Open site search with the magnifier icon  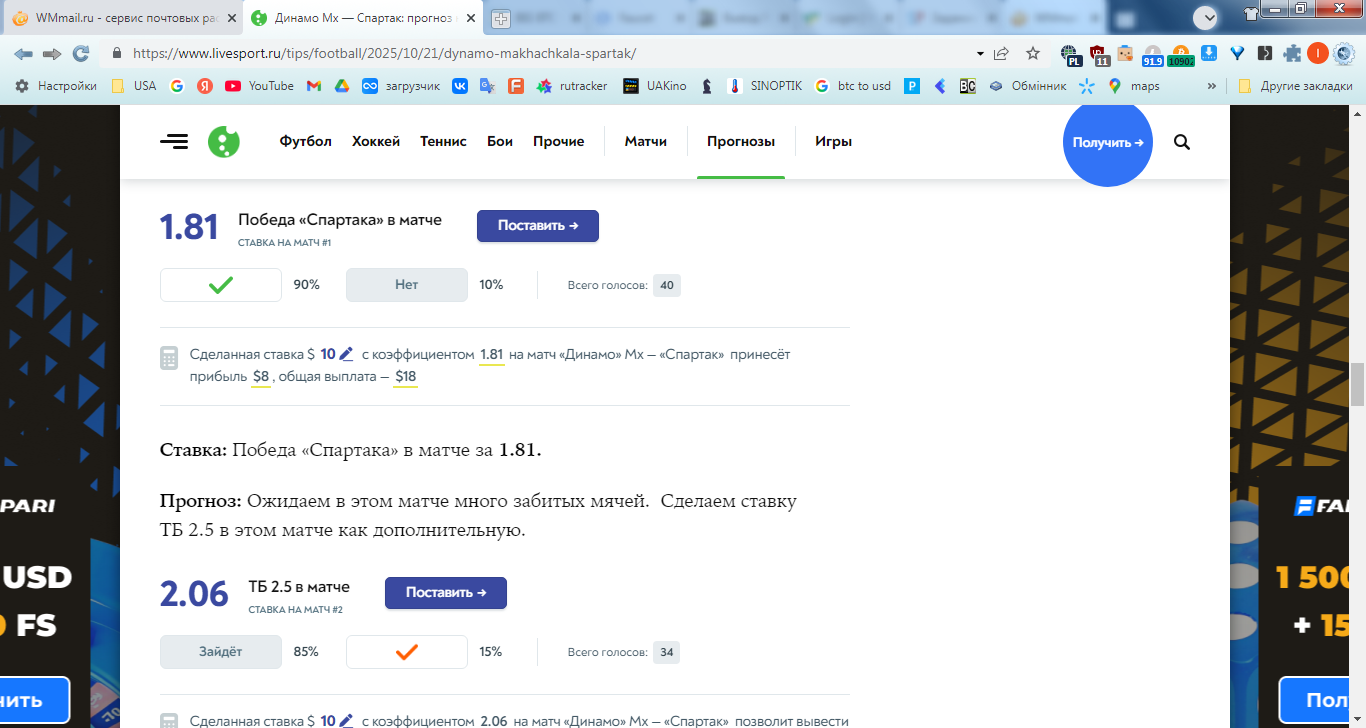pyautogui.click(x=1182, y=142)
